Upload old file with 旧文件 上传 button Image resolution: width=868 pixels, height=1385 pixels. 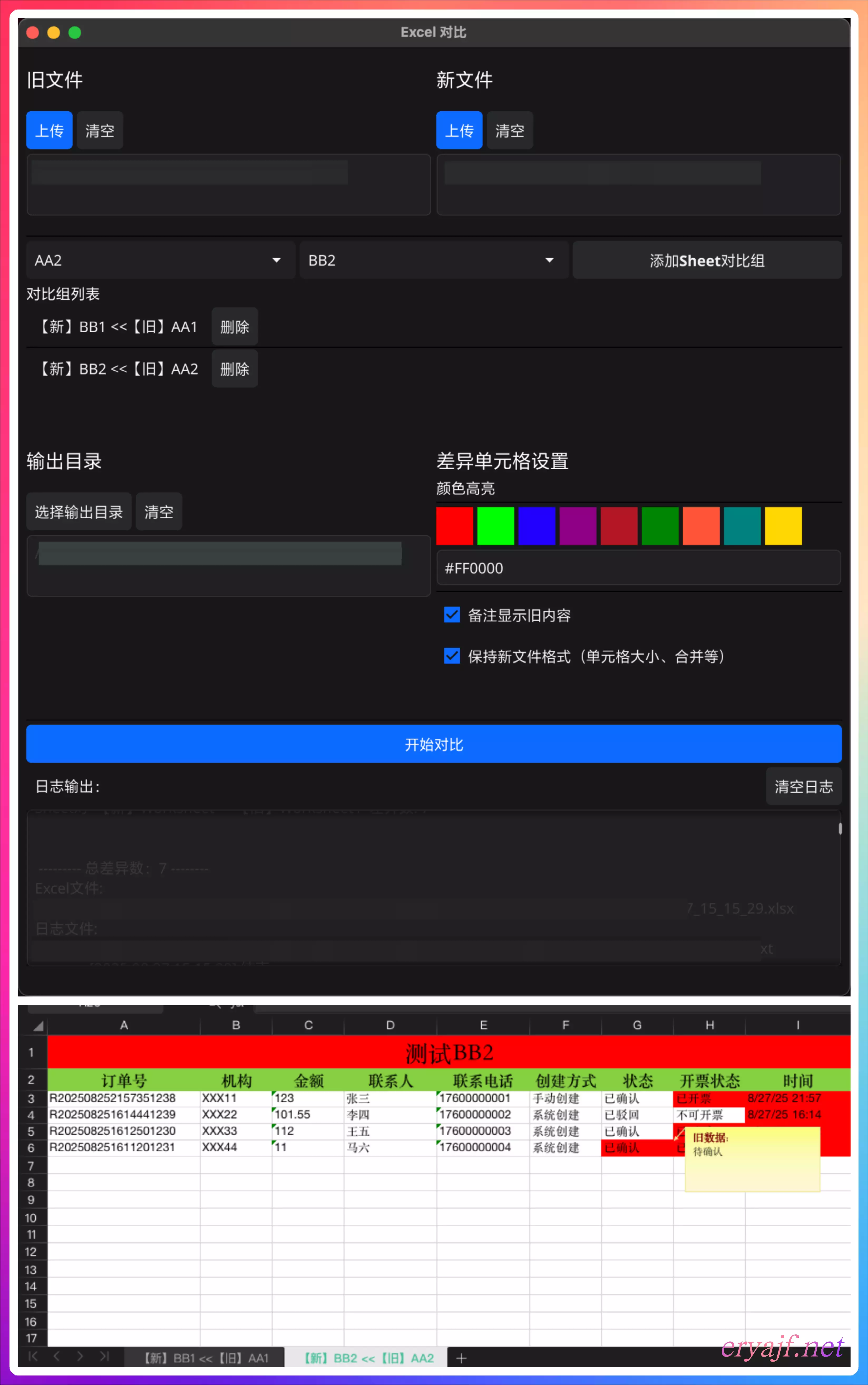[49, 130]
